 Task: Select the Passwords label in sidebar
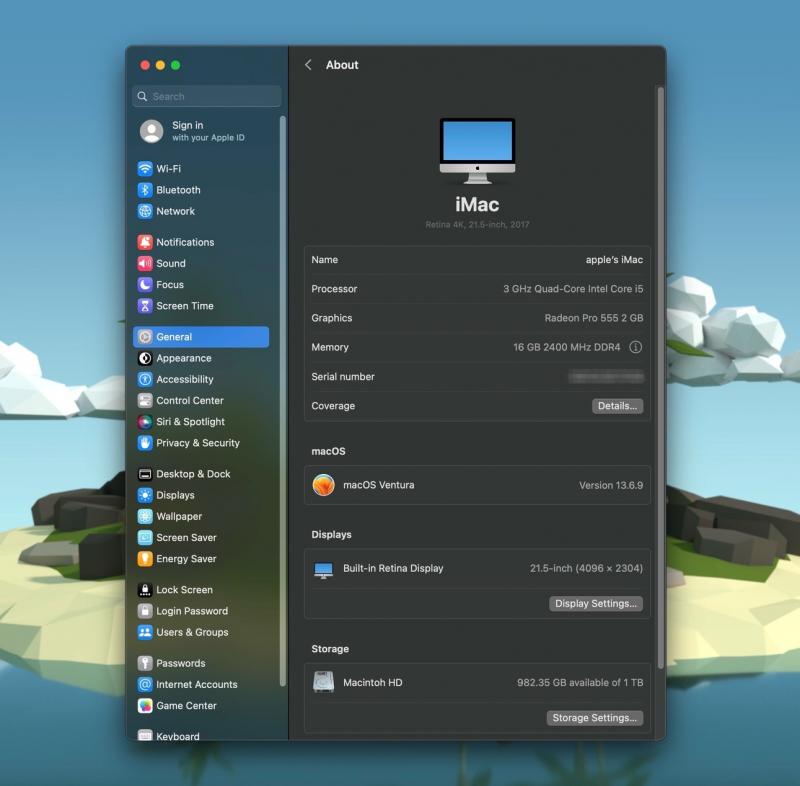(181, 663)
